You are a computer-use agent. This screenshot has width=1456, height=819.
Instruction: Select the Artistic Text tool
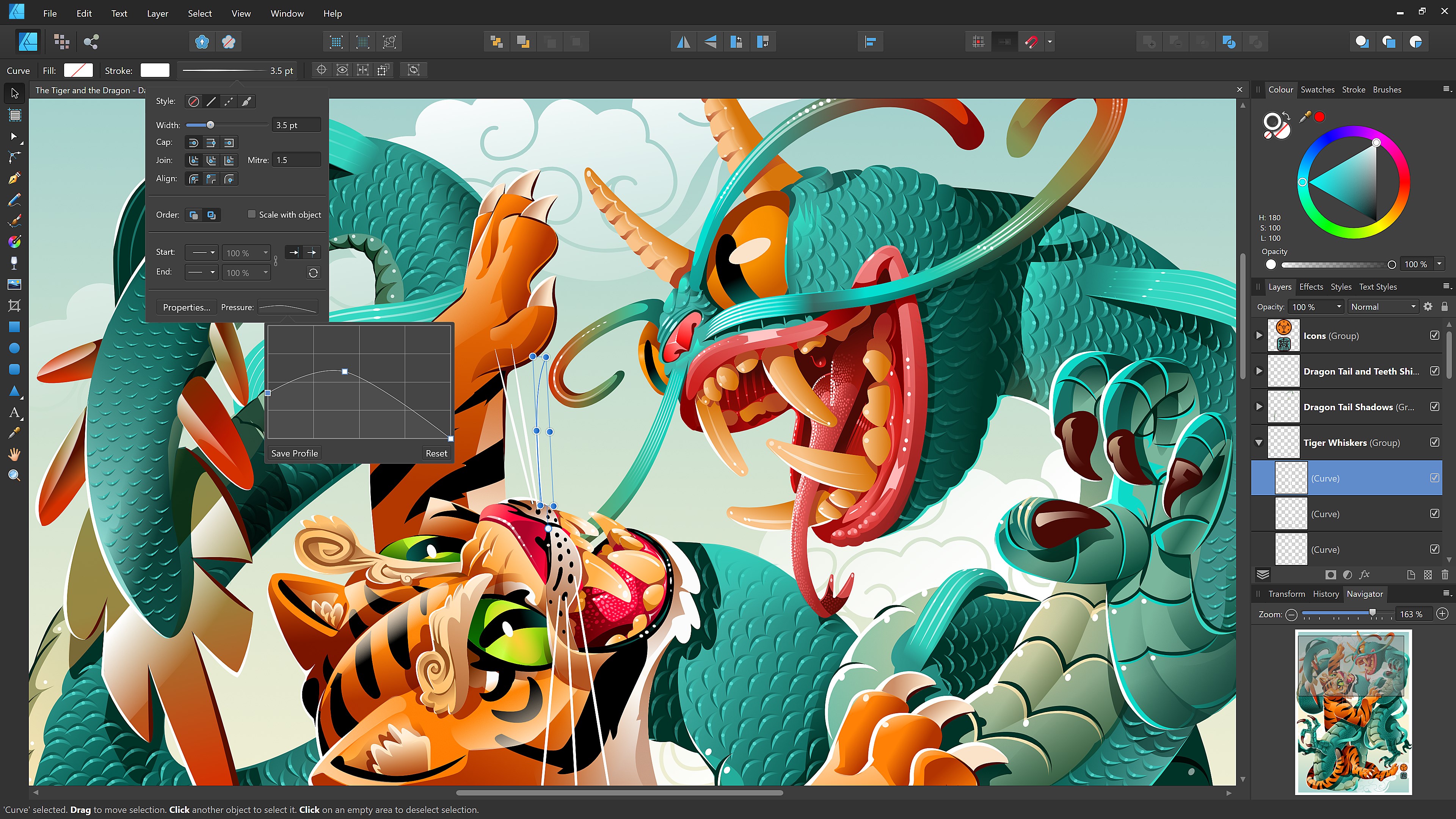pos(14,413)
